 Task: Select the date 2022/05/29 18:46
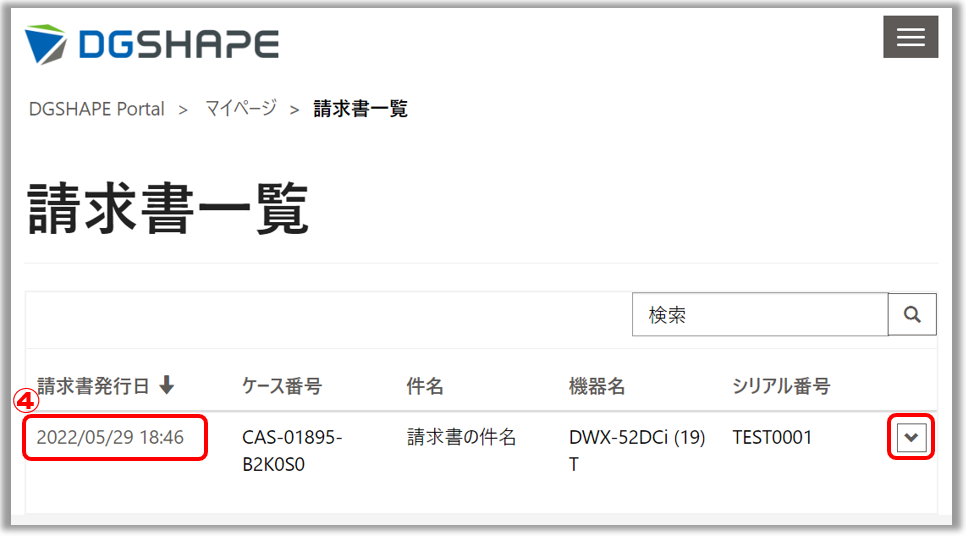point(110,438)
